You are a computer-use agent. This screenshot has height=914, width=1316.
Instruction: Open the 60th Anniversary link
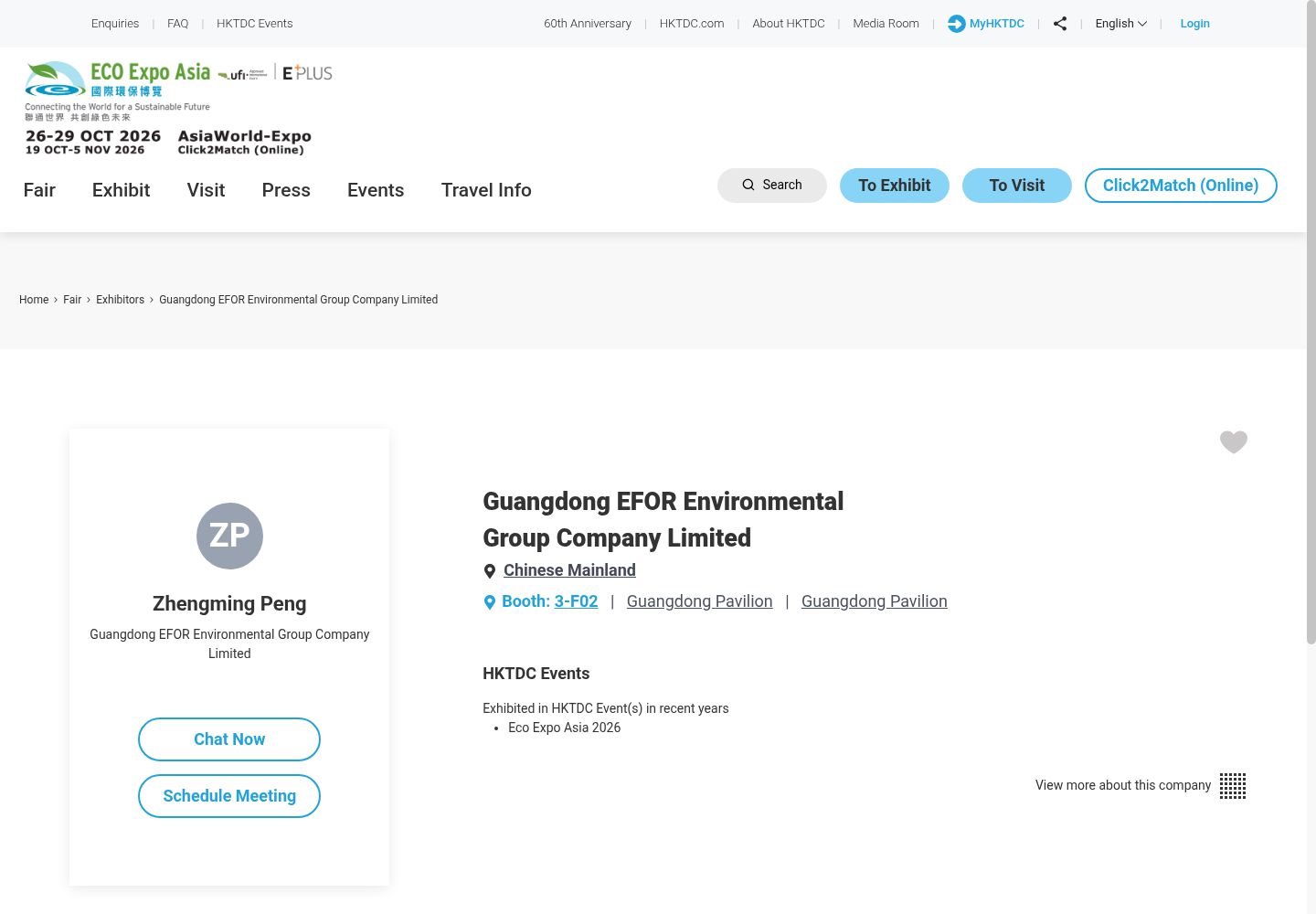click(588, 24)
